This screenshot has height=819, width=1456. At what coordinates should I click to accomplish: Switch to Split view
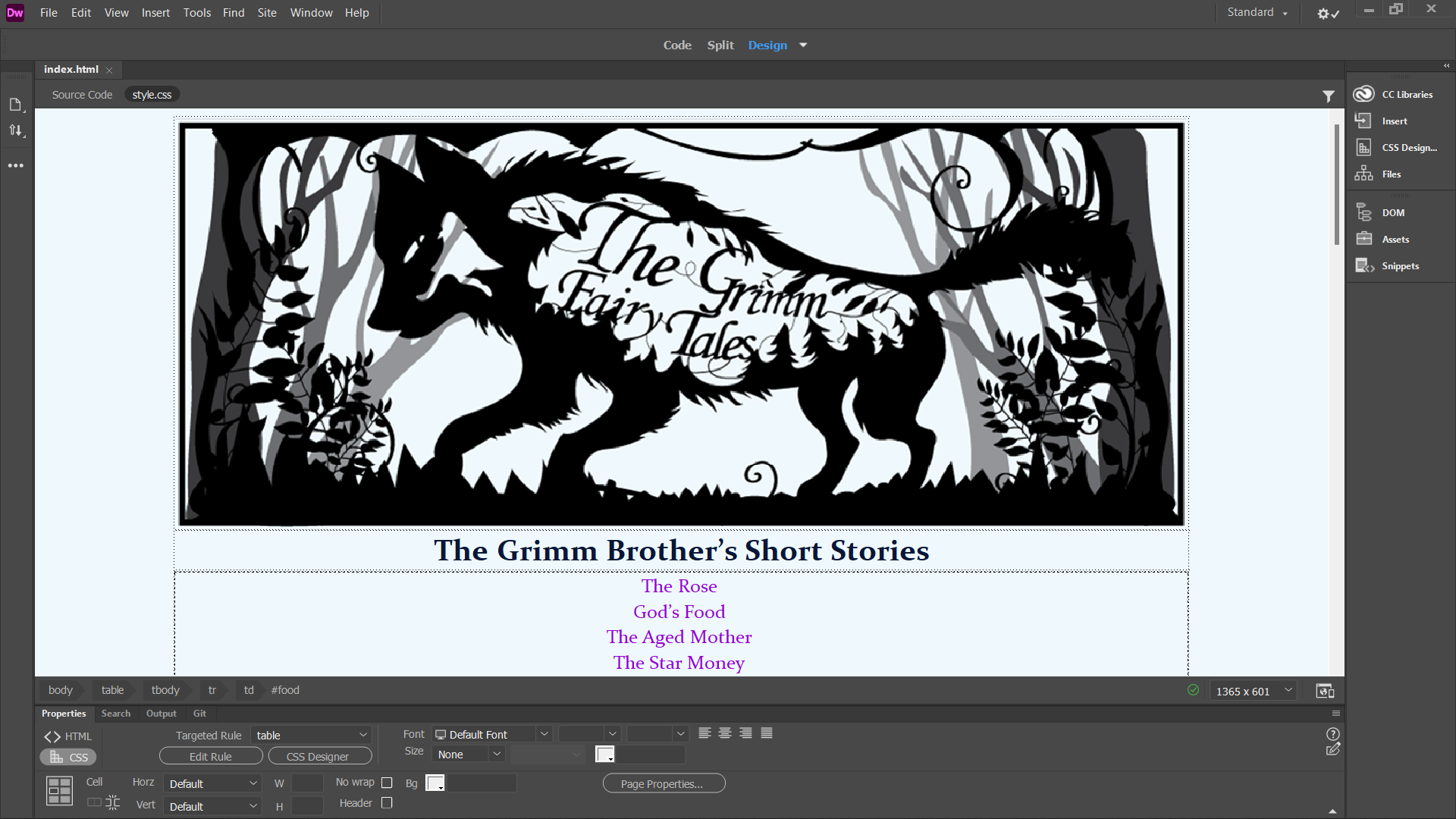[720, 45]
